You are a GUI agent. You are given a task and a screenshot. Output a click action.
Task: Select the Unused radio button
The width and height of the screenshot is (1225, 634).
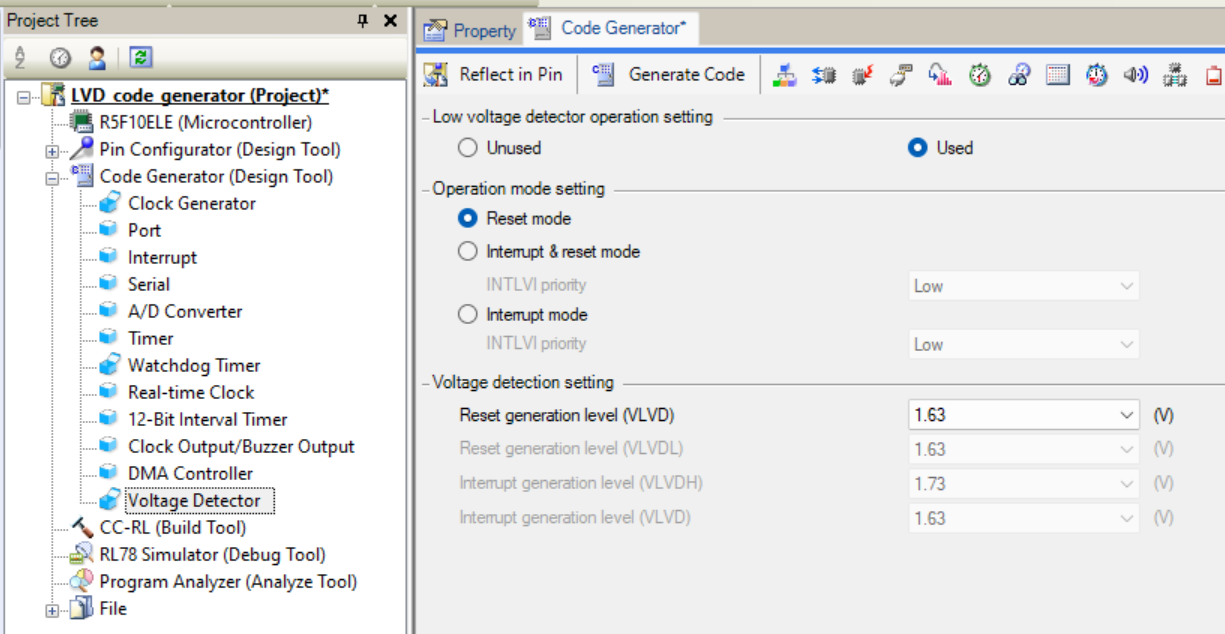[467, 148]
